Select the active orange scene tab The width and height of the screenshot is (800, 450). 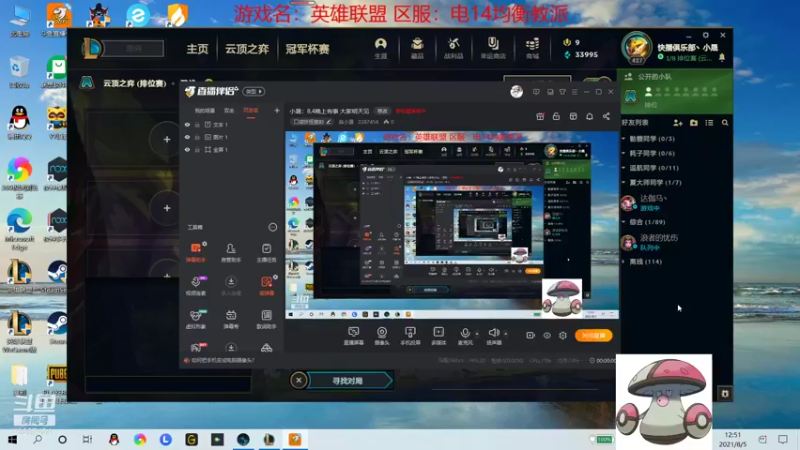point(251,111)
